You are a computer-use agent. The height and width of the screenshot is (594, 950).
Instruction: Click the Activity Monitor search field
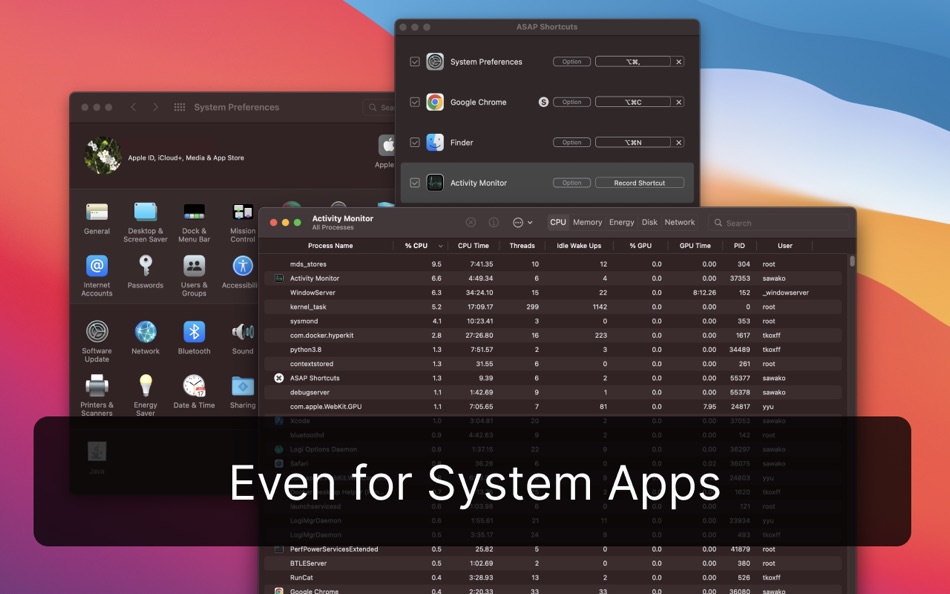click(779, 222)
